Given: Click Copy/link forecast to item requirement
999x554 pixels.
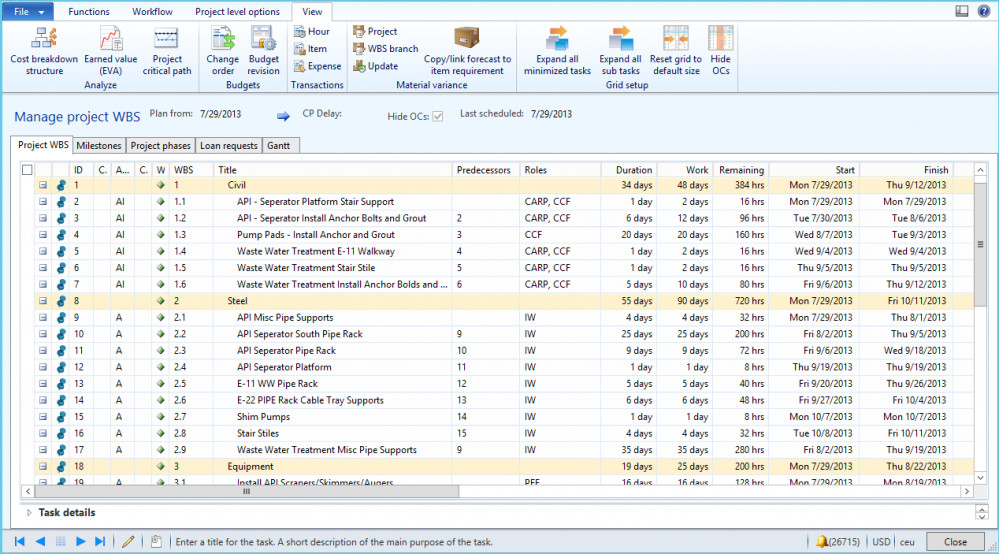Looking at the screenshot, I should coord(467,51).
